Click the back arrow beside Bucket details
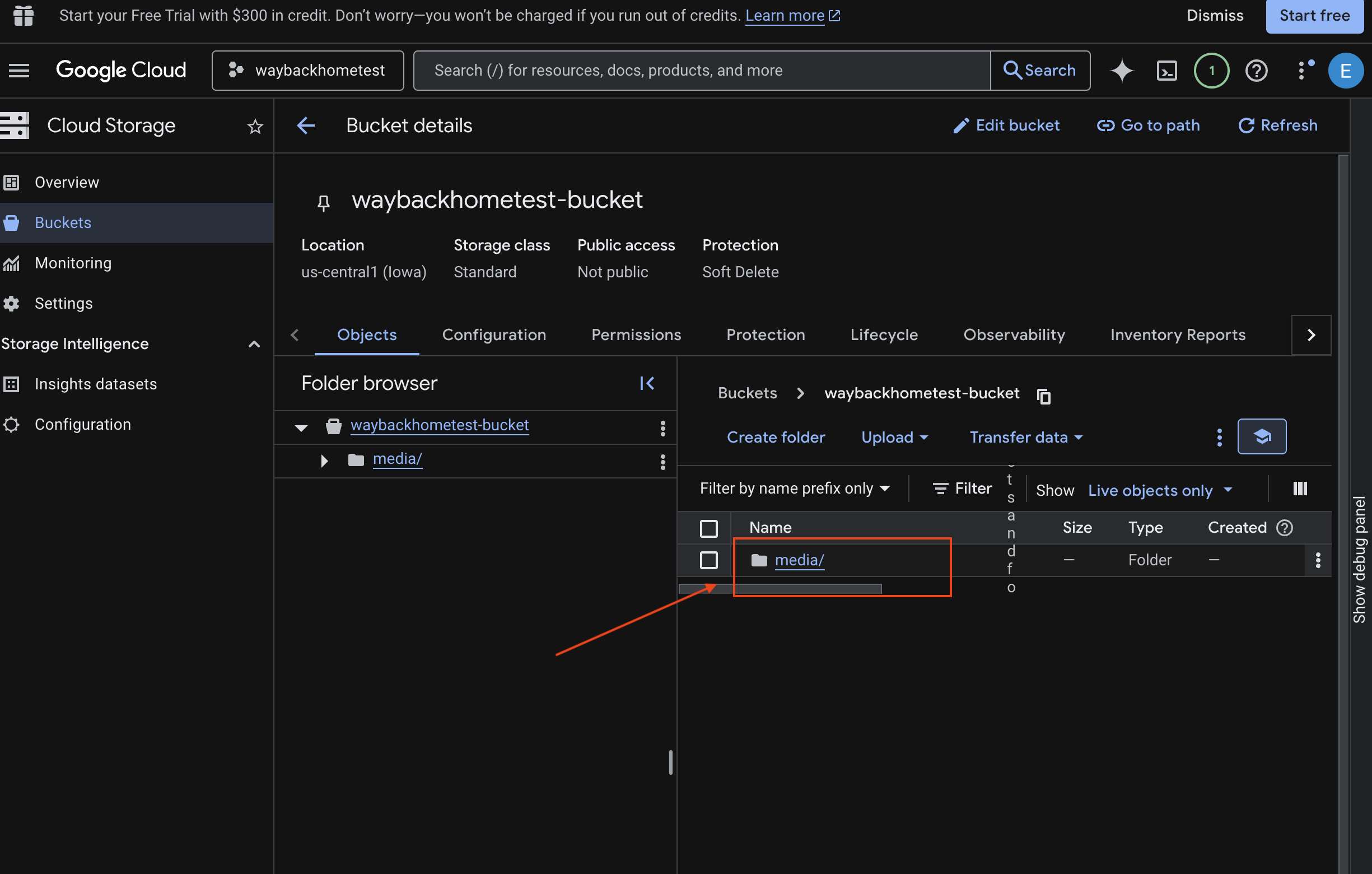Viewport: 1372px width, 874px height. 306,125
